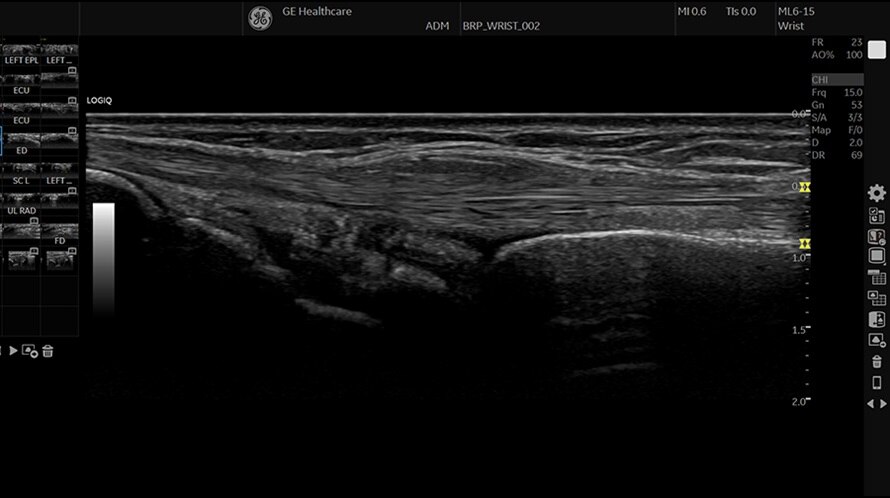890x498 pixels.
Task: Click the 'DR 69' dynamic range value
Action: [837, 155]
